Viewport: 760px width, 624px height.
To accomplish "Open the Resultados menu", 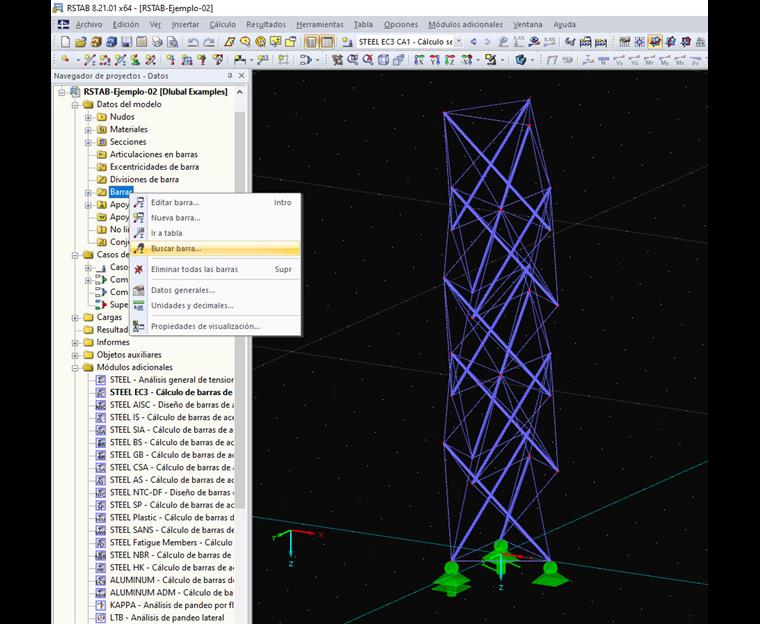I will click(266, 24).
